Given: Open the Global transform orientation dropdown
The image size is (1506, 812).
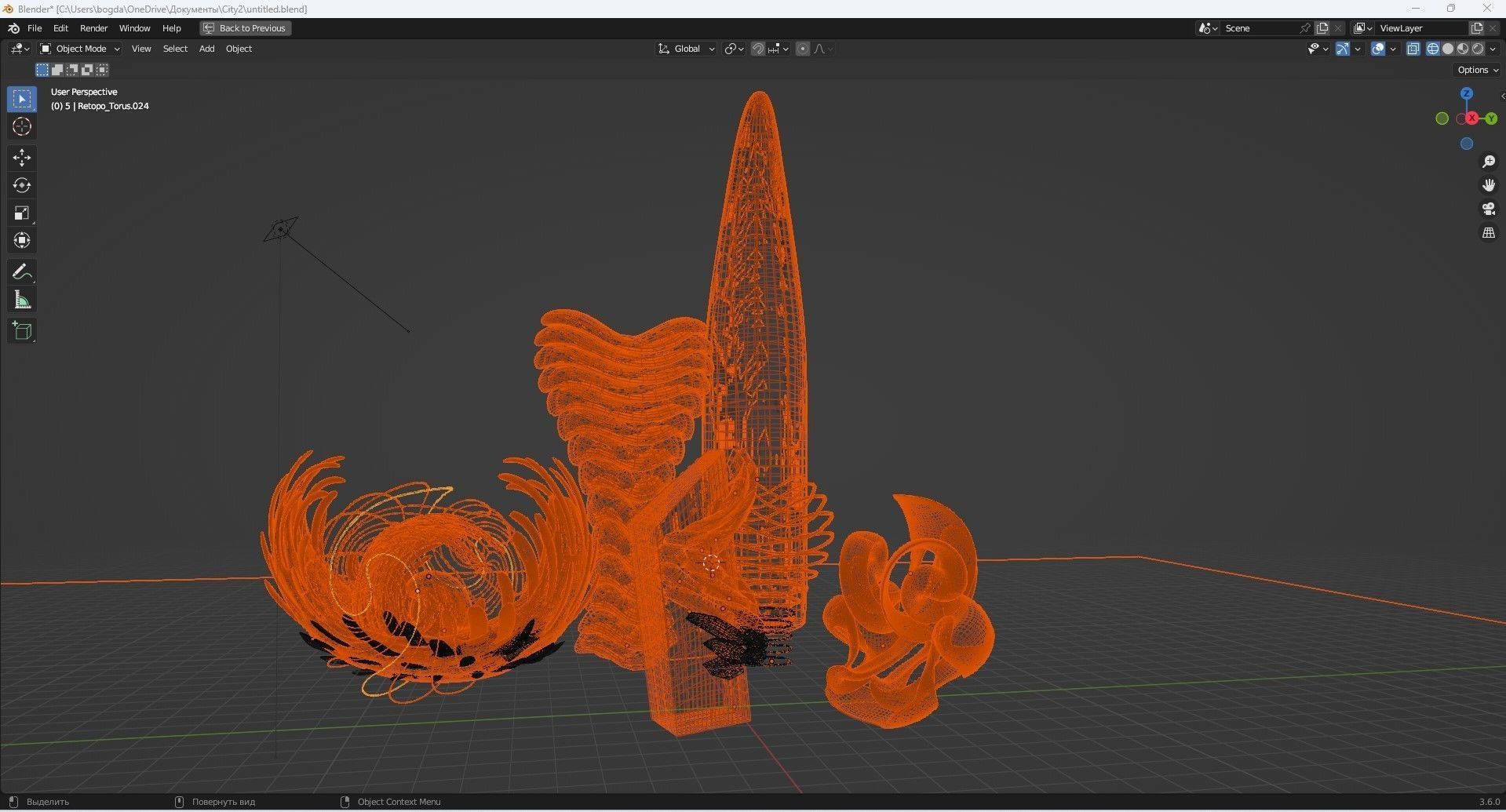Looking at the screenshot, I should 686,49.
